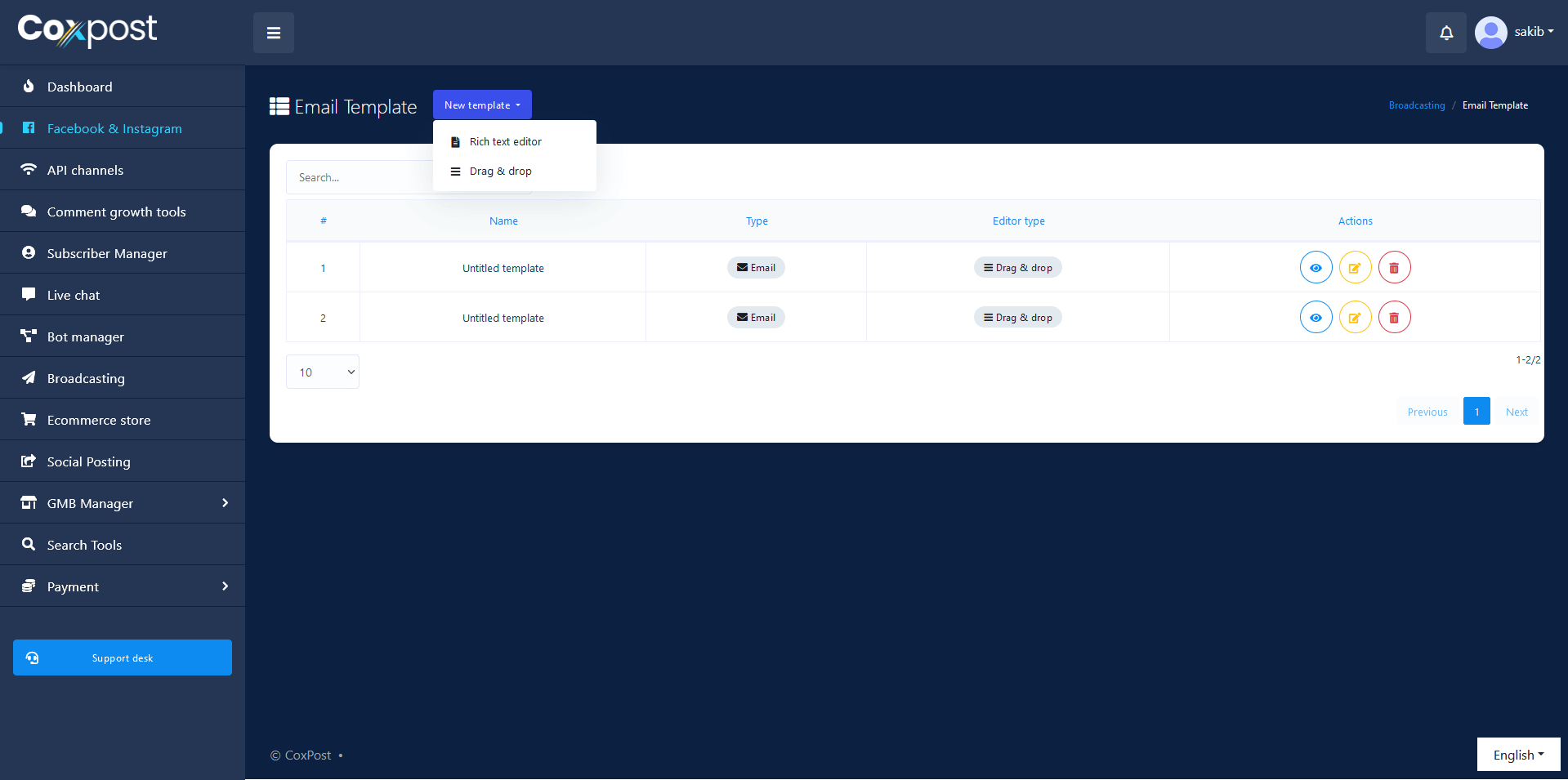Click the user avatar picture
Image resolution: width=1568 pixels, height=780 pixels.
coord(1491,33)
